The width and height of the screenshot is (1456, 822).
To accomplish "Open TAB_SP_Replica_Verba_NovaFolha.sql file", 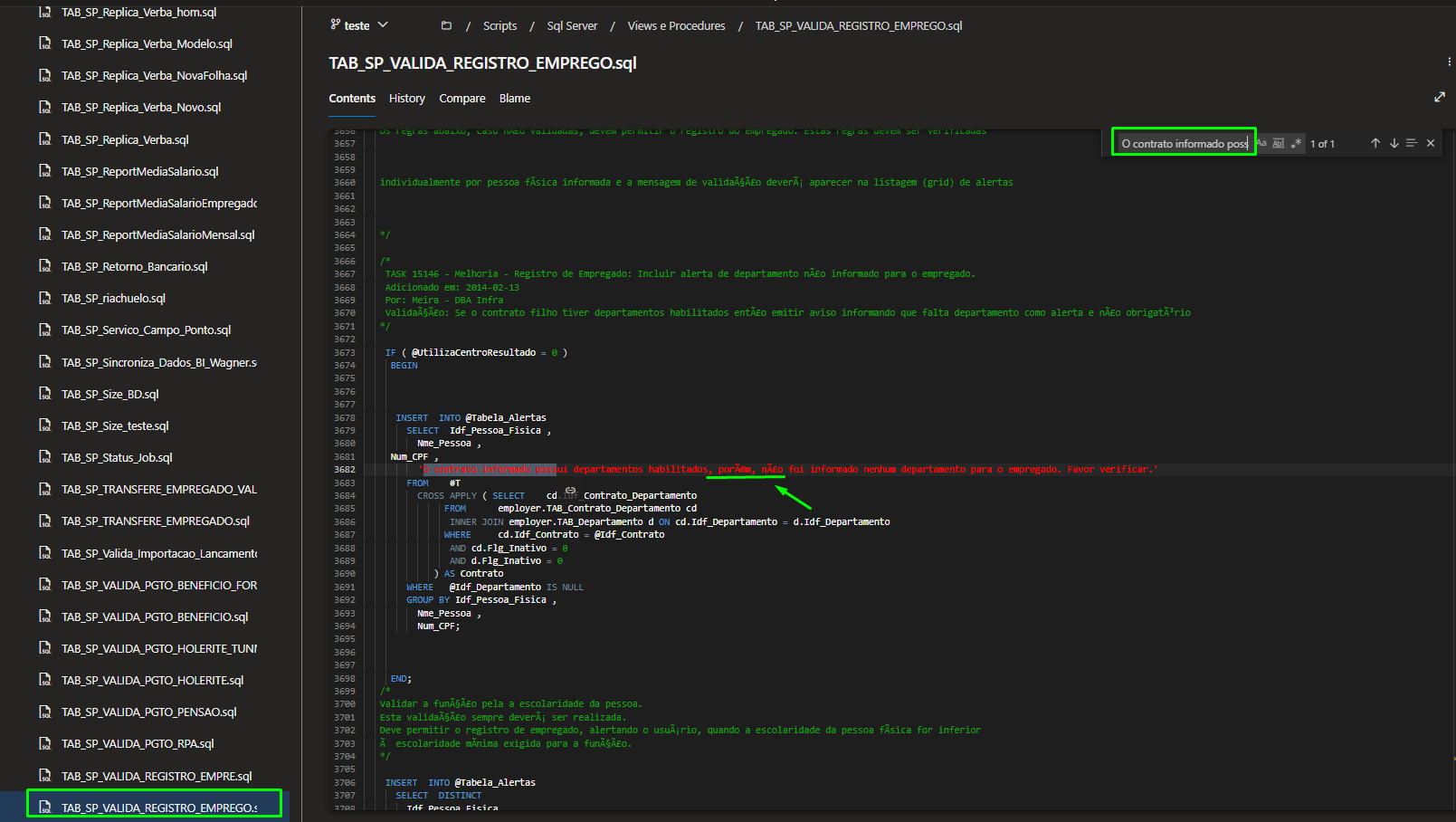I will pyautogui.click(x=155, y=75).
